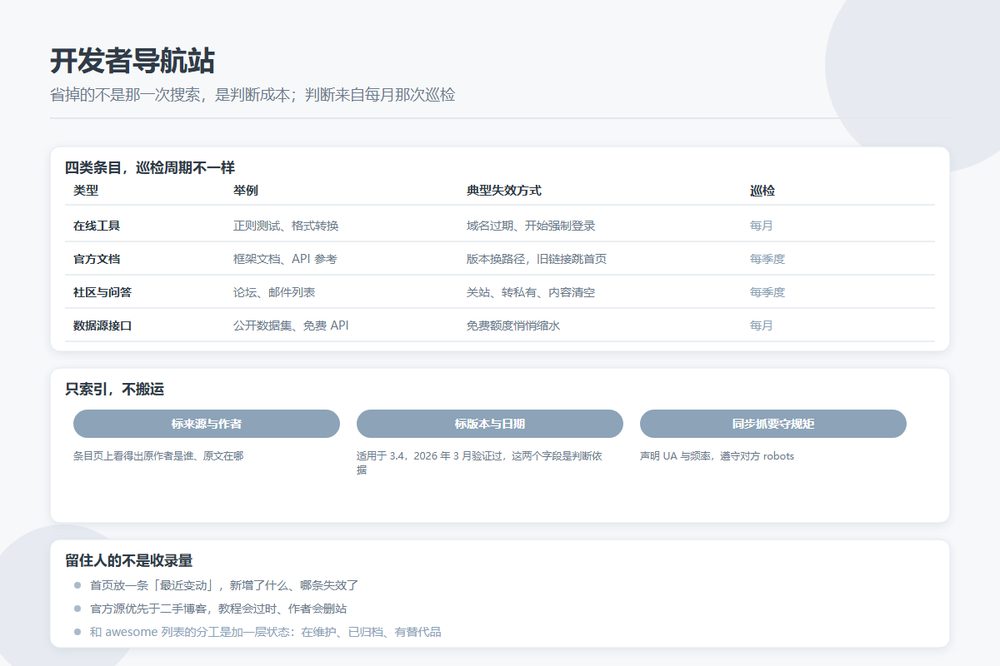Click the cell 版本换路径，旧链接跳首页
The height and width of the screenshot is (666, 1000).
536,258
